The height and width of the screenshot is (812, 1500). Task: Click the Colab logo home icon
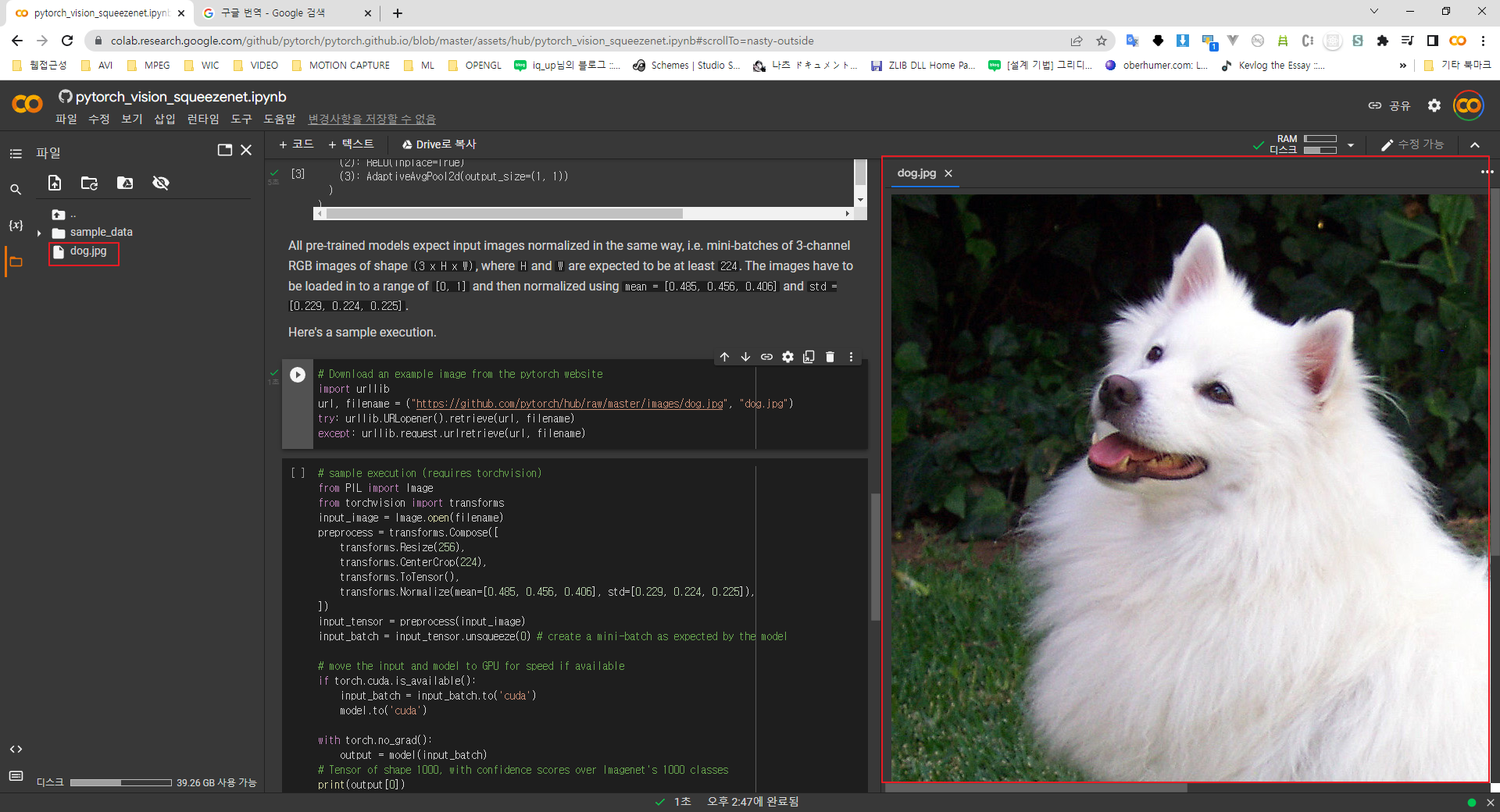27,104
